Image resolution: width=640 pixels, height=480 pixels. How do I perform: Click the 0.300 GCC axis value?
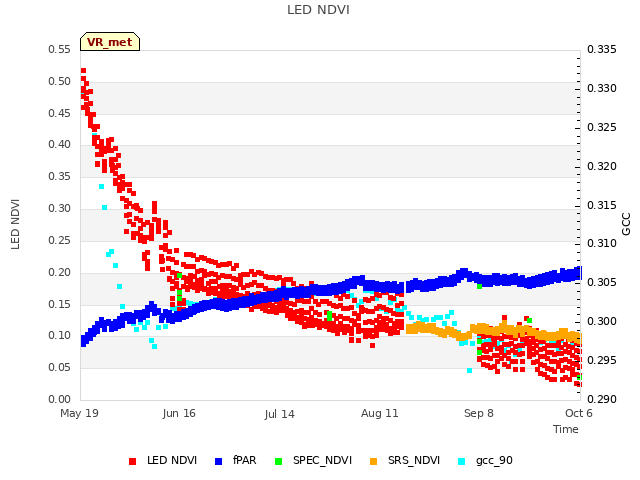coord(602,321)
